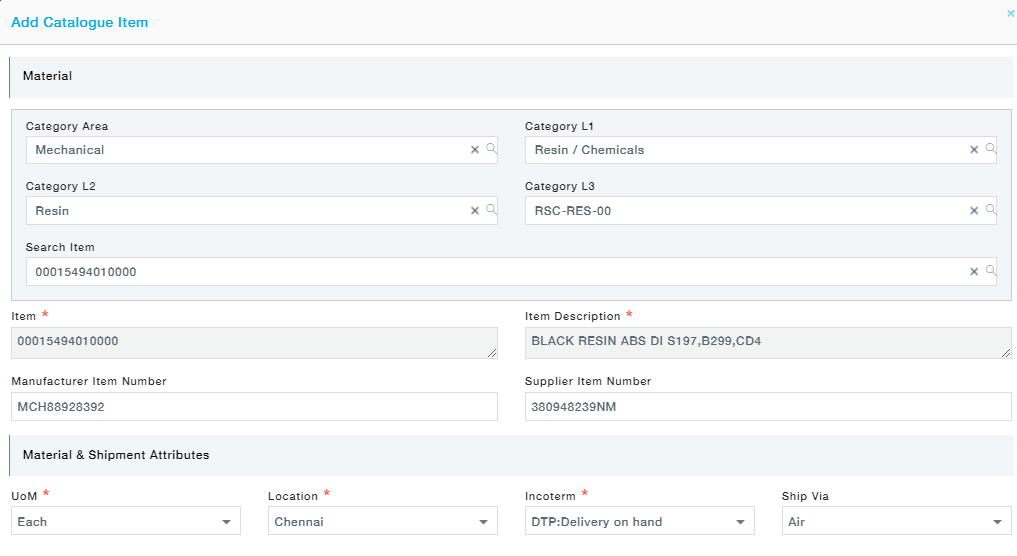Remove the Category L2 Resin value

coord(475,211)
